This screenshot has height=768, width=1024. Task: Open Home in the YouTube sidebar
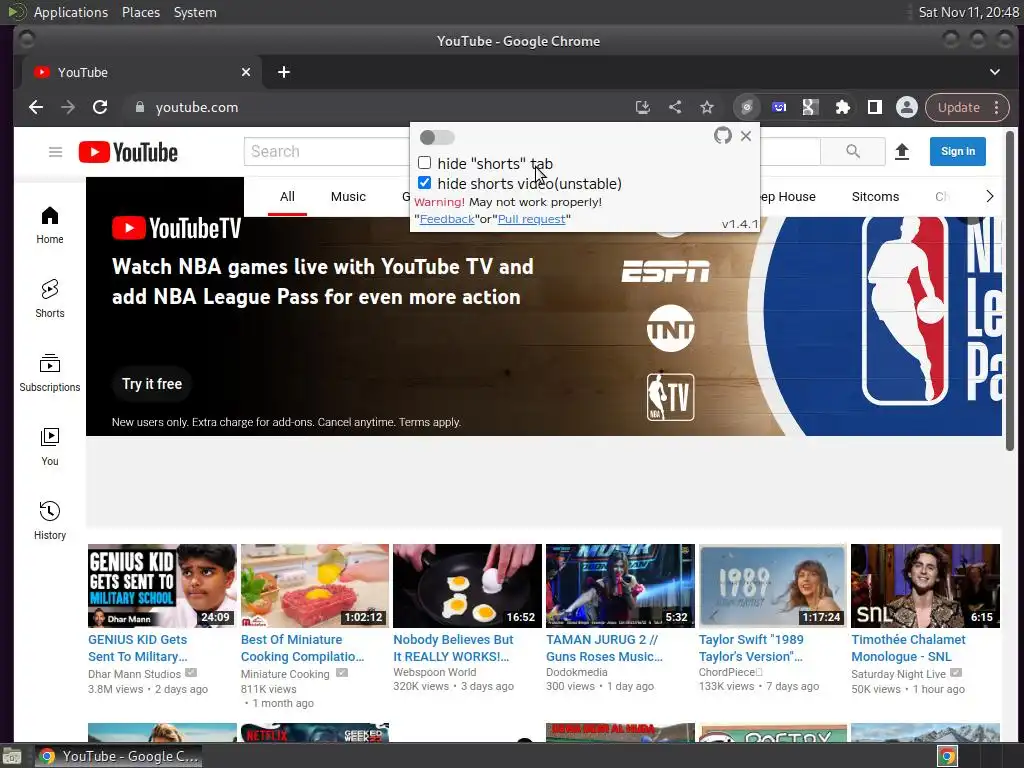(50, 225)
